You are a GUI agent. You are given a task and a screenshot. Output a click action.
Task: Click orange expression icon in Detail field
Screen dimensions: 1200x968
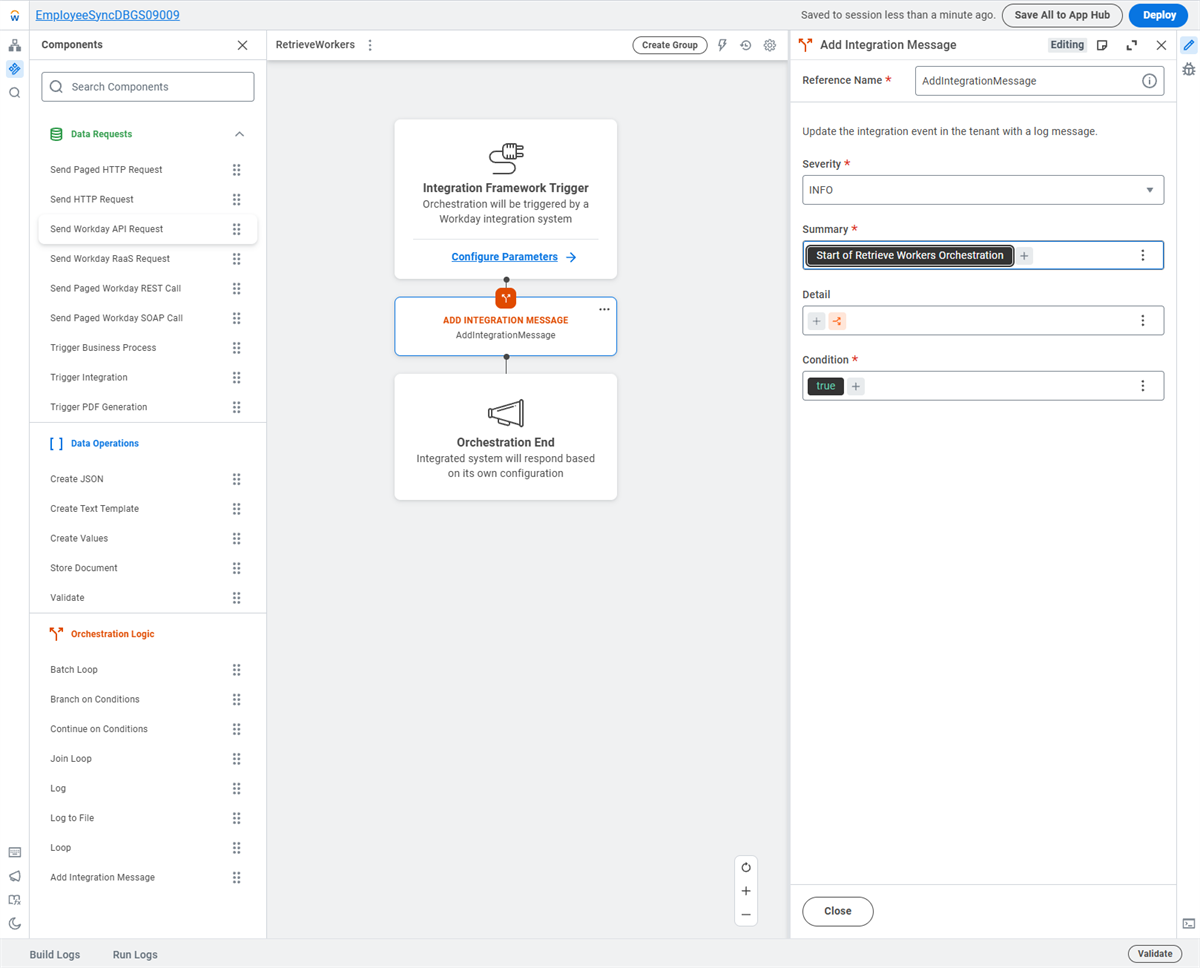coord(837,321)
